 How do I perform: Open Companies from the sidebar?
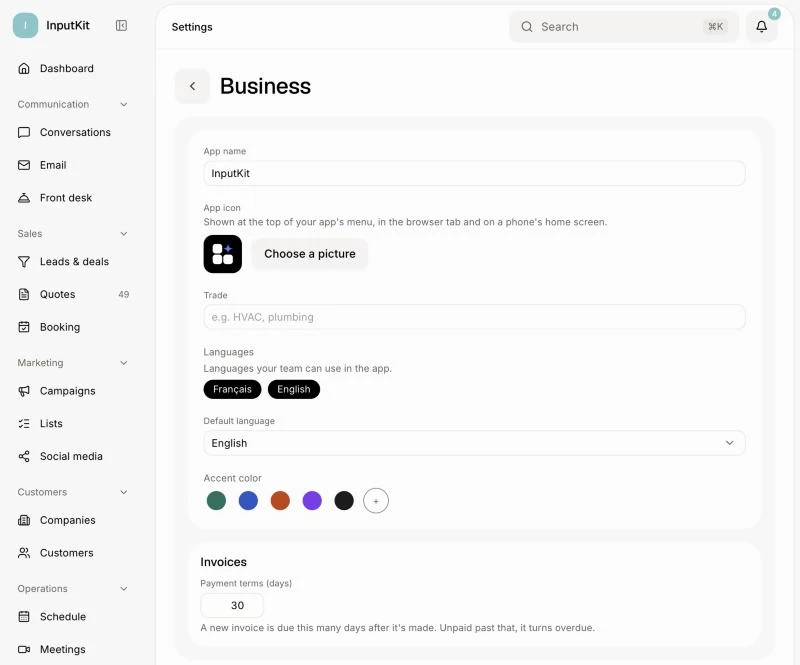coord(71,520)
